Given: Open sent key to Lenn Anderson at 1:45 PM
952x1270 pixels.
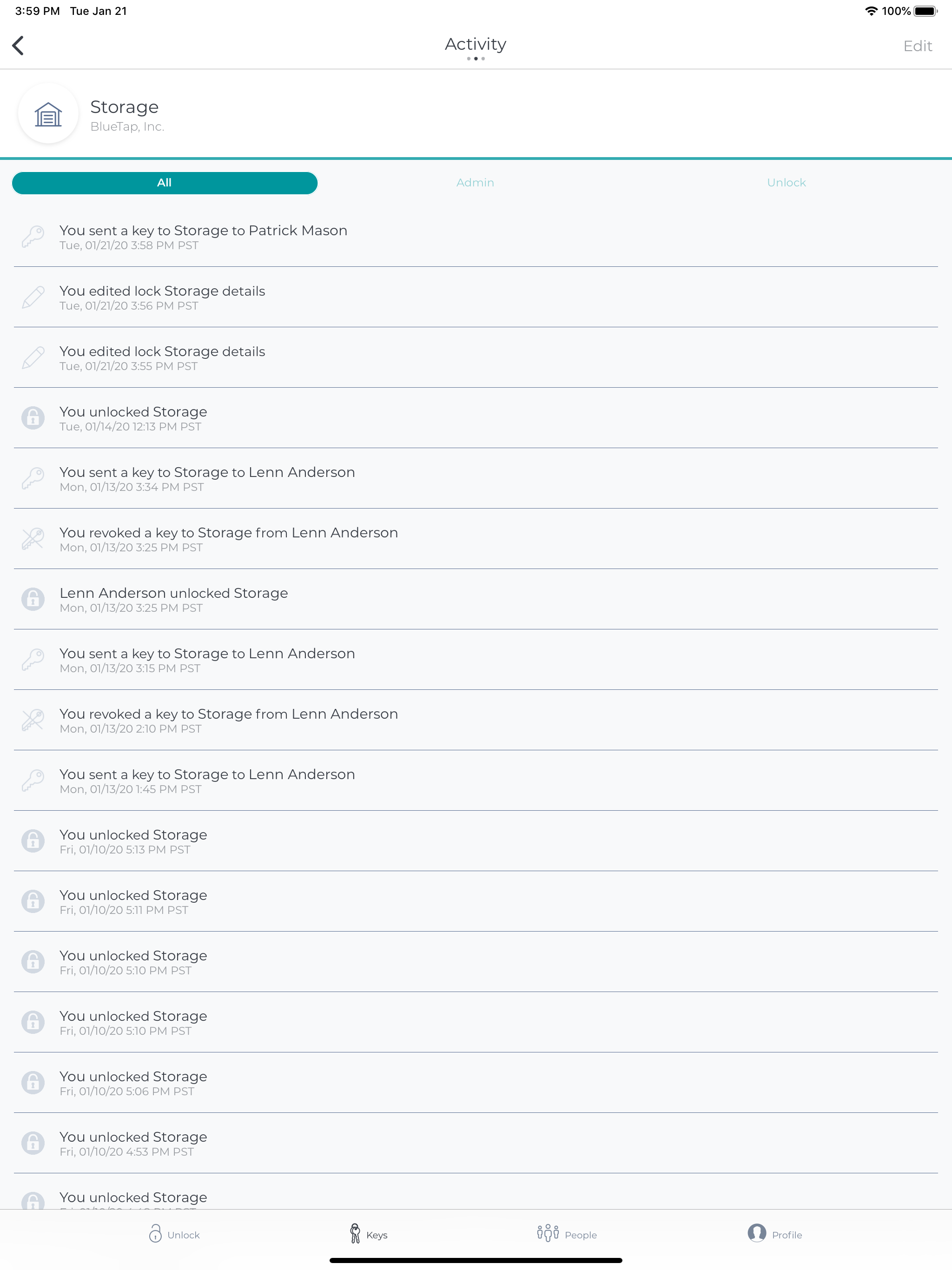Looking at the screenshot, I should 476,781.
